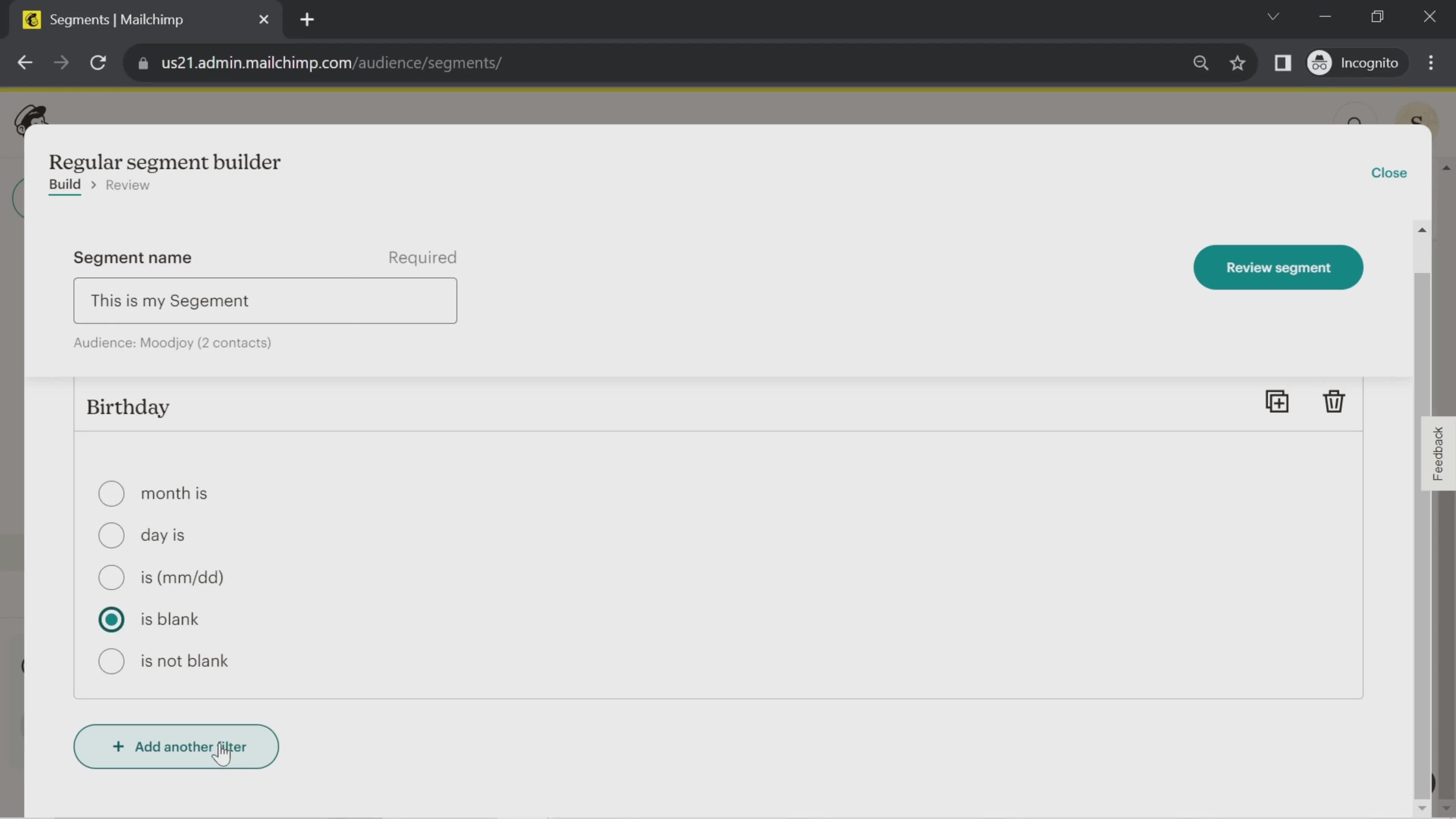This screenshot has width=1456, height=819.
Task: Click the browser back arrow
Action: 24,62
